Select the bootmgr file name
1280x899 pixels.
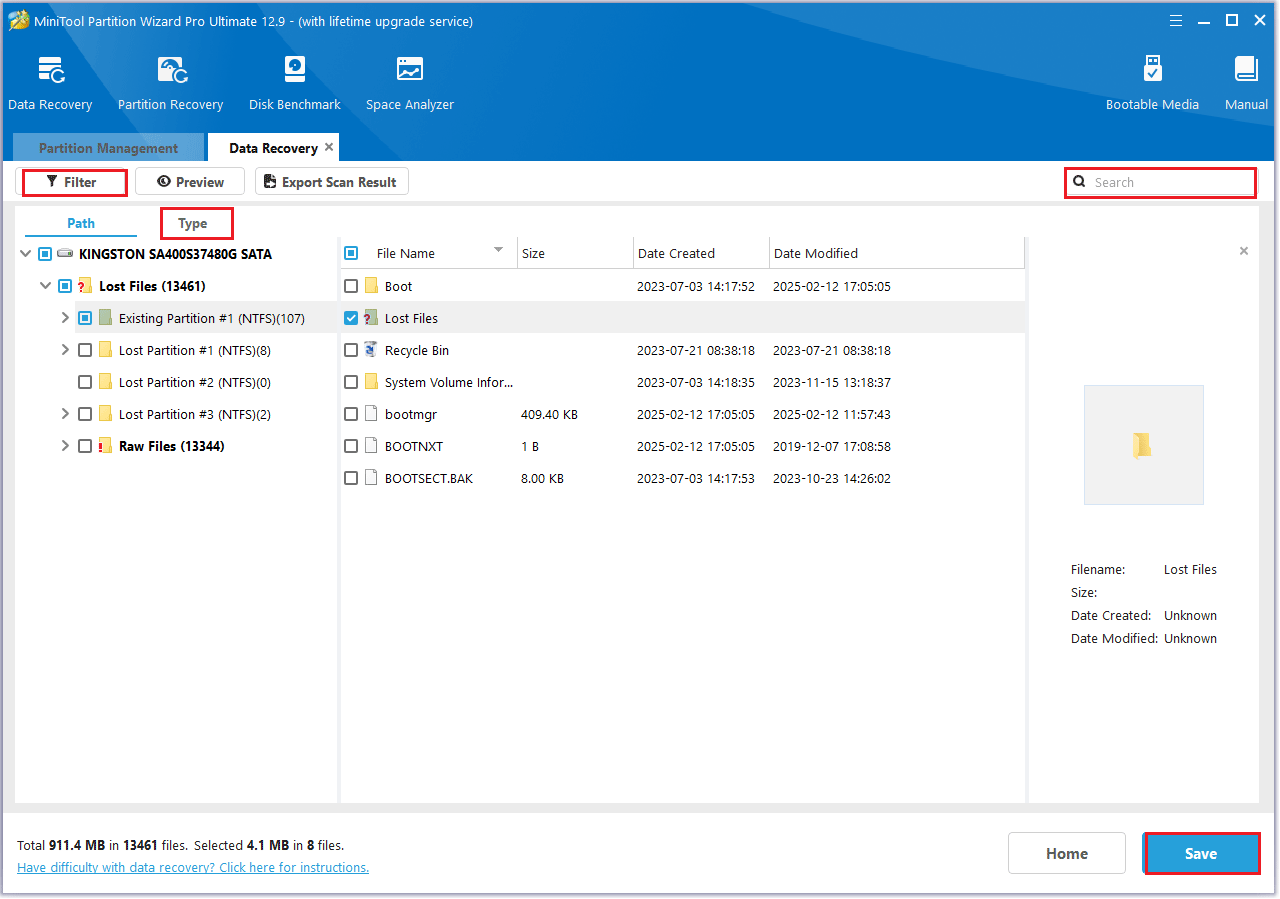(411, 414)
